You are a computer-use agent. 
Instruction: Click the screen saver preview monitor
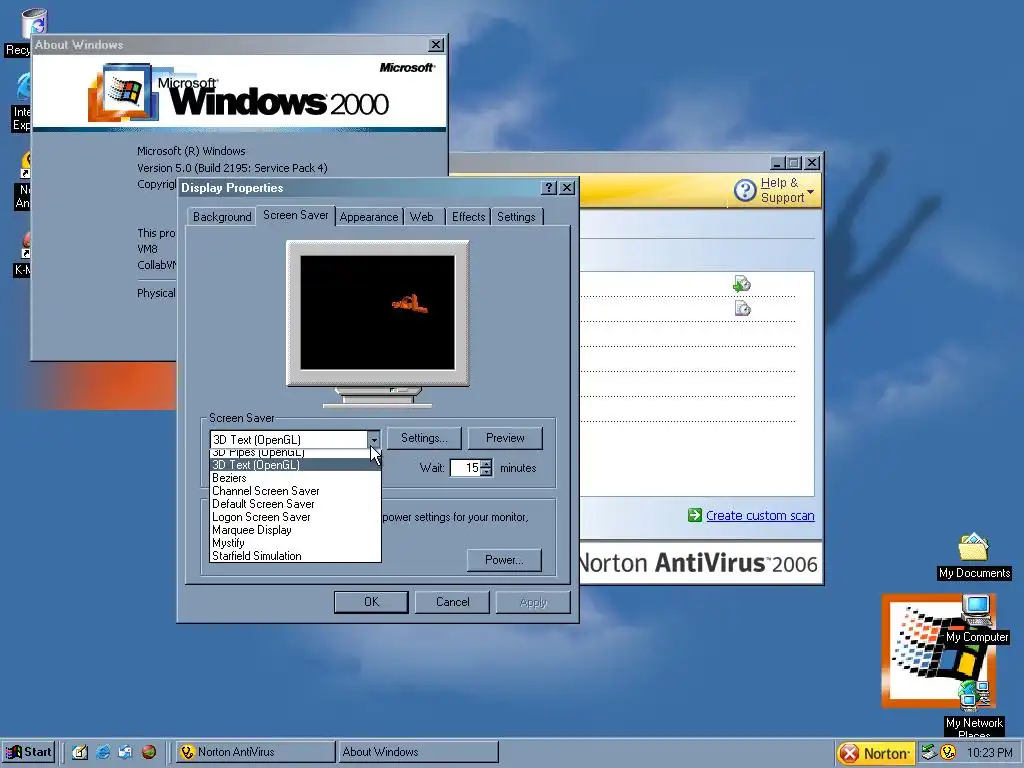pyautogui.click(x=377, y=313)
